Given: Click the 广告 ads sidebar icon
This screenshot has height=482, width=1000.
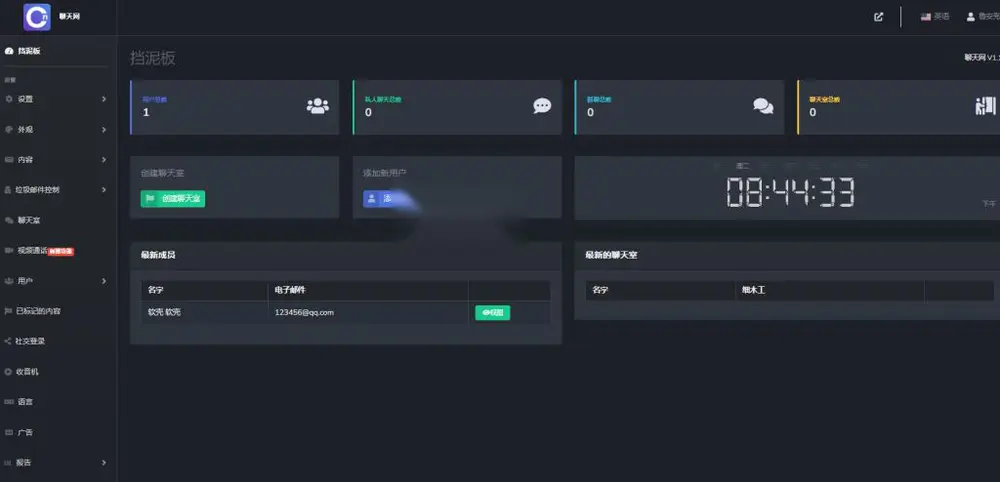Looking at the screenshot, I should point(9,432).
